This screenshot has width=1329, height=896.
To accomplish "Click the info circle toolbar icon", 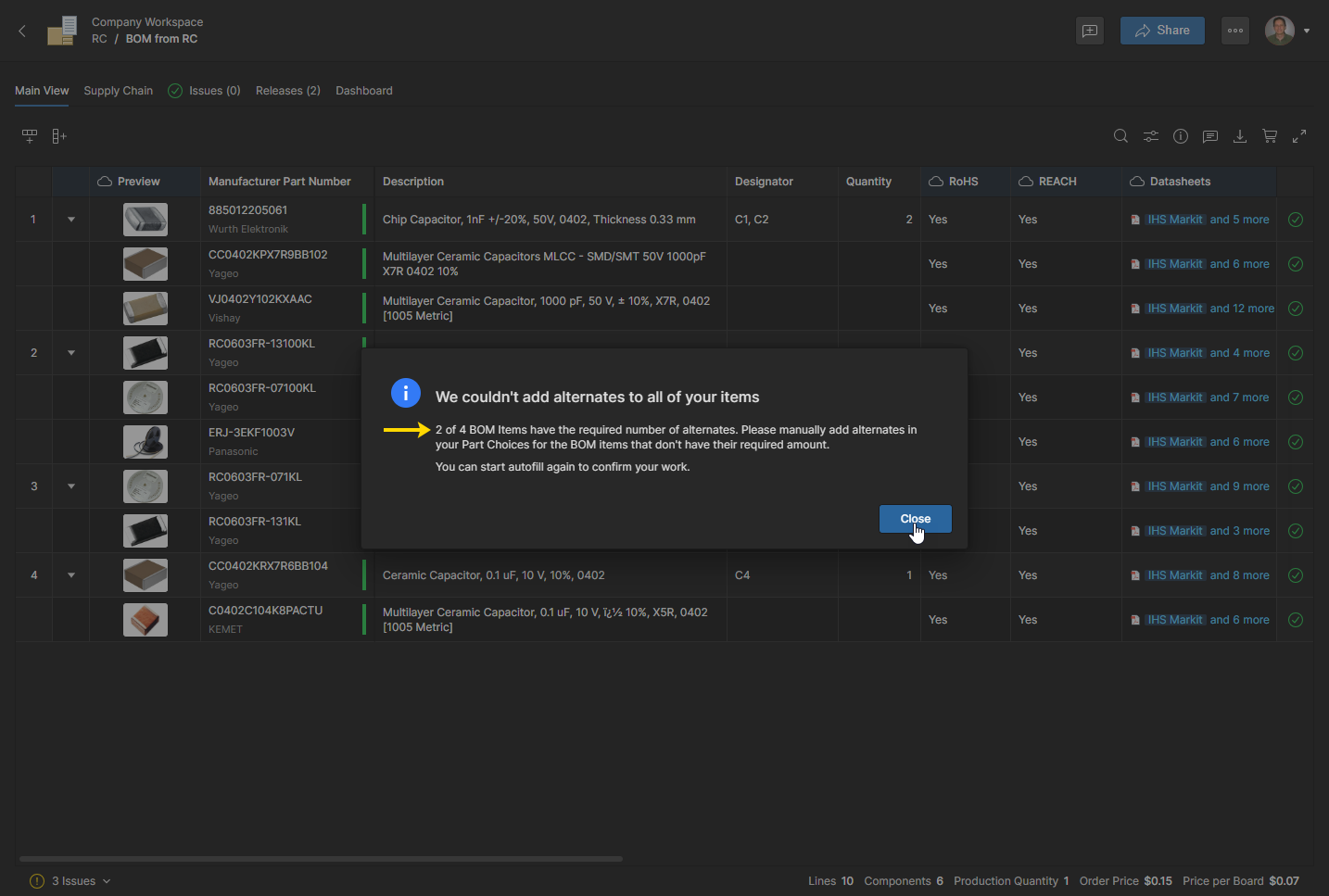I will click(x=1180, y=136).
